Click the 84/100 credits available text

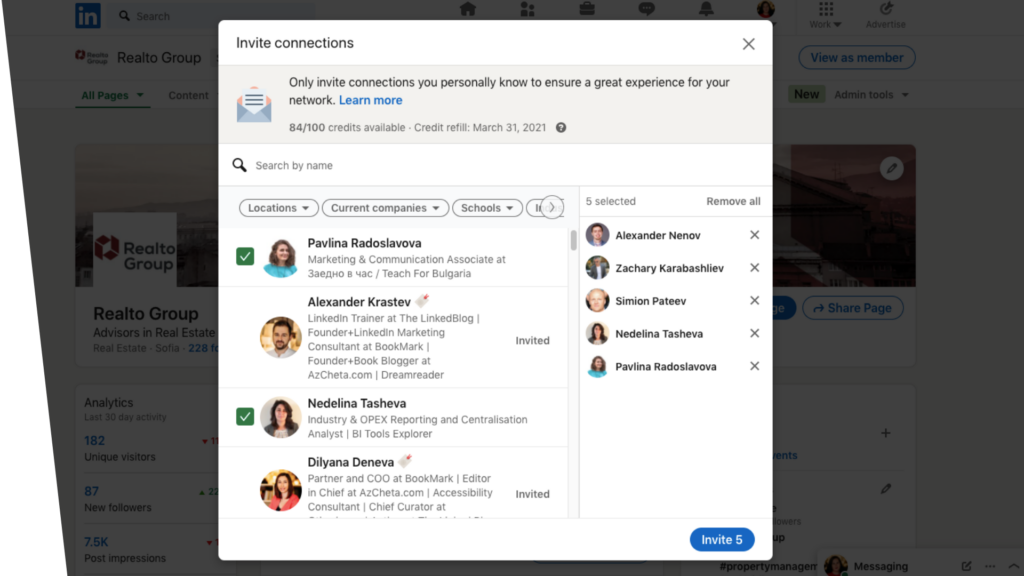pyautogui.click(x=347, y=127)
